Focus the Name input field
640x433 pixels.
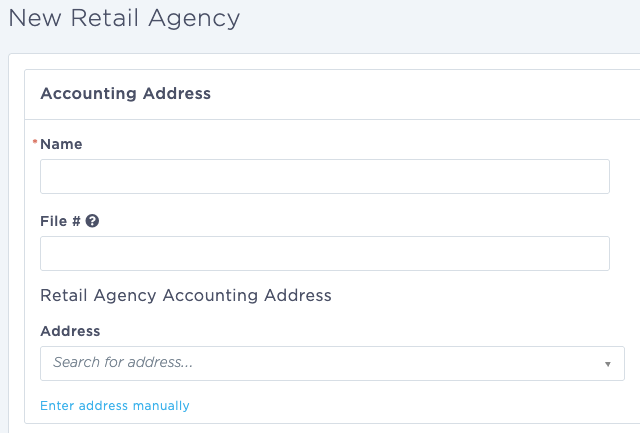tap(325, 176)
